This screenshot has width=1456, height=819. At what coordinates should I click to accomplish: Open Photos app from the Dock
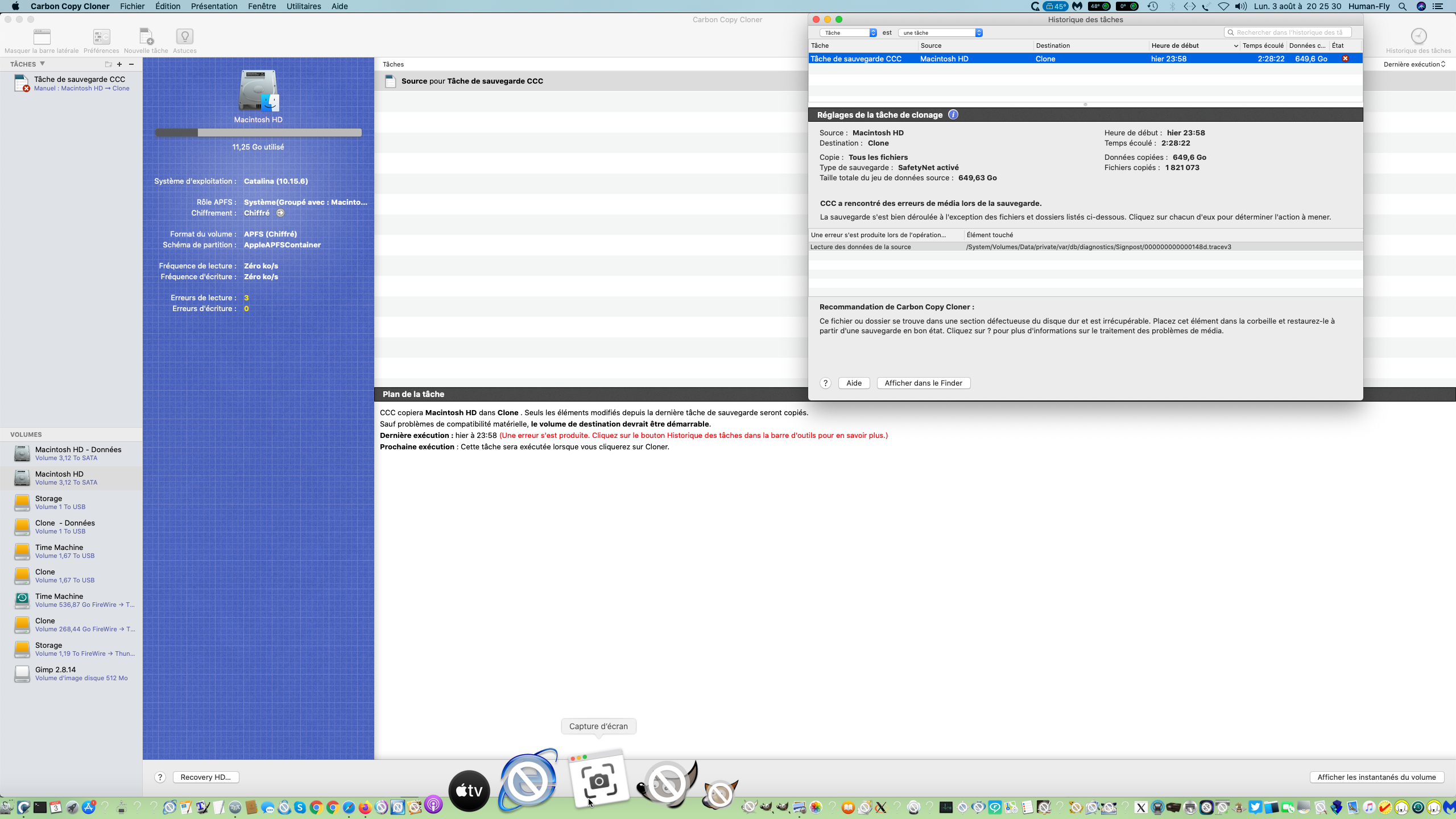tap(816, 807)
